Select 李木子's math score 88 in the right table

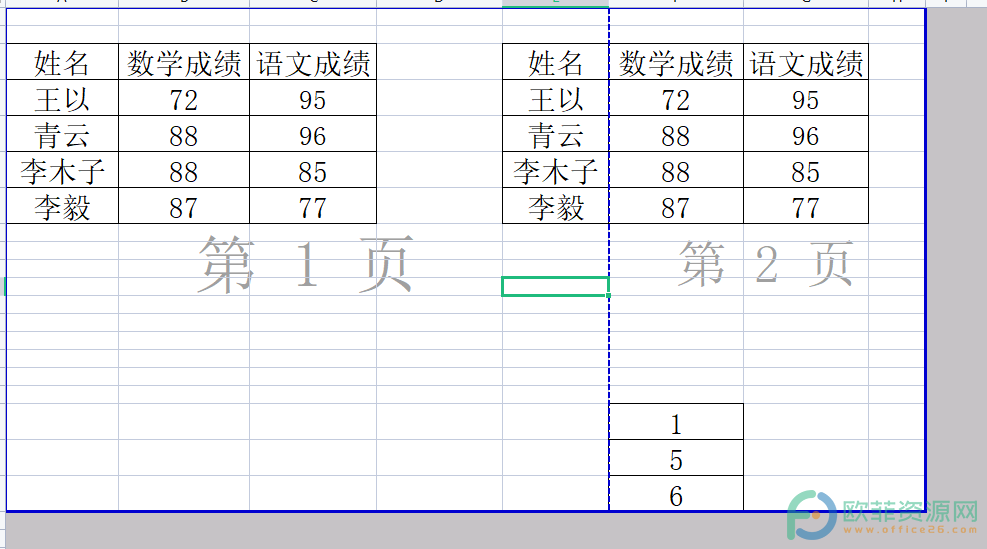(x=676, y=169)
